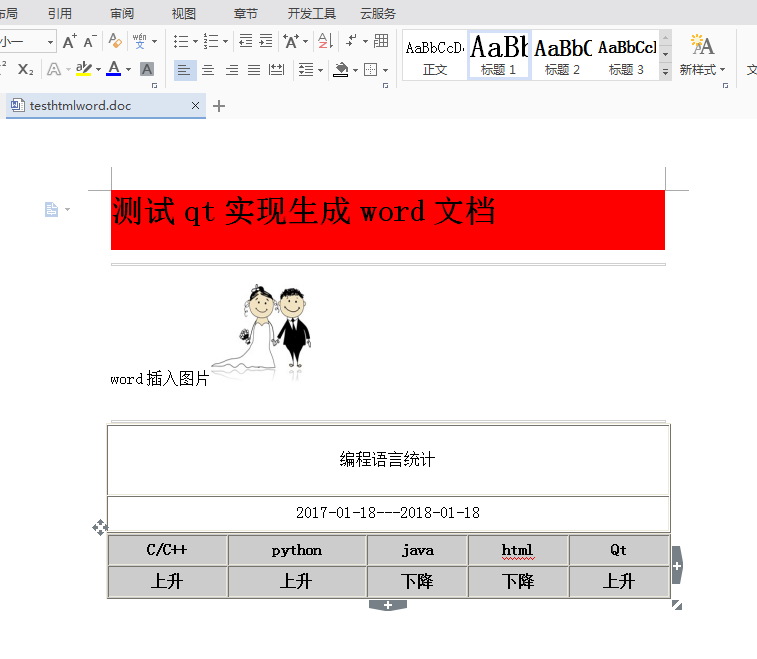This screenshot has width=757, height=659.
Task: Expand the font color dropdown arrow
Action: [x=128, y=70]
